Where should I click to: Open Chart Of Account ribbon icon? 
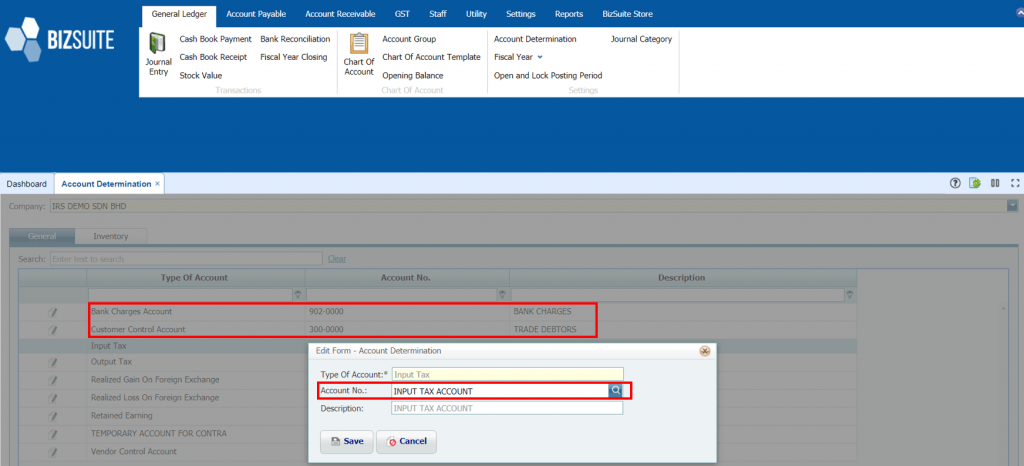click(359, 55)
